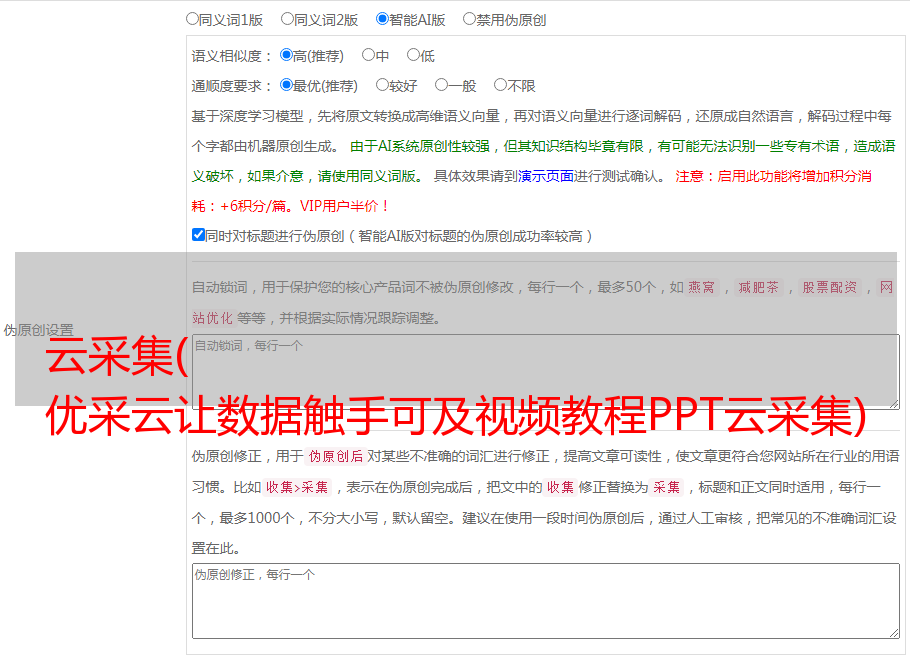Set 语义相似度 to 高(推荐)

pyautogui.click(x=286, y=55)
